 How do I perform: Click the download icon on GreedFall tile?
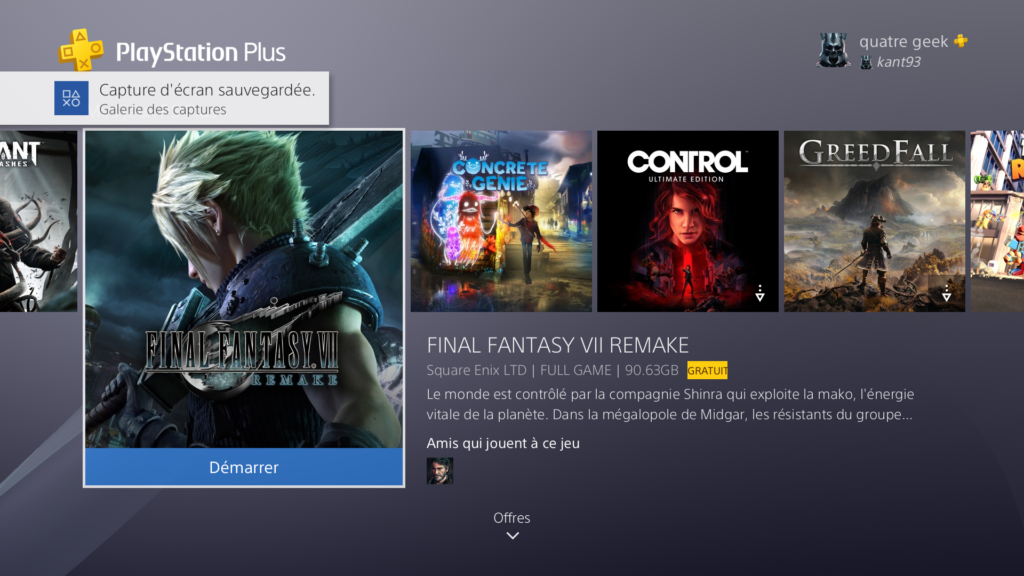point(946,293)
